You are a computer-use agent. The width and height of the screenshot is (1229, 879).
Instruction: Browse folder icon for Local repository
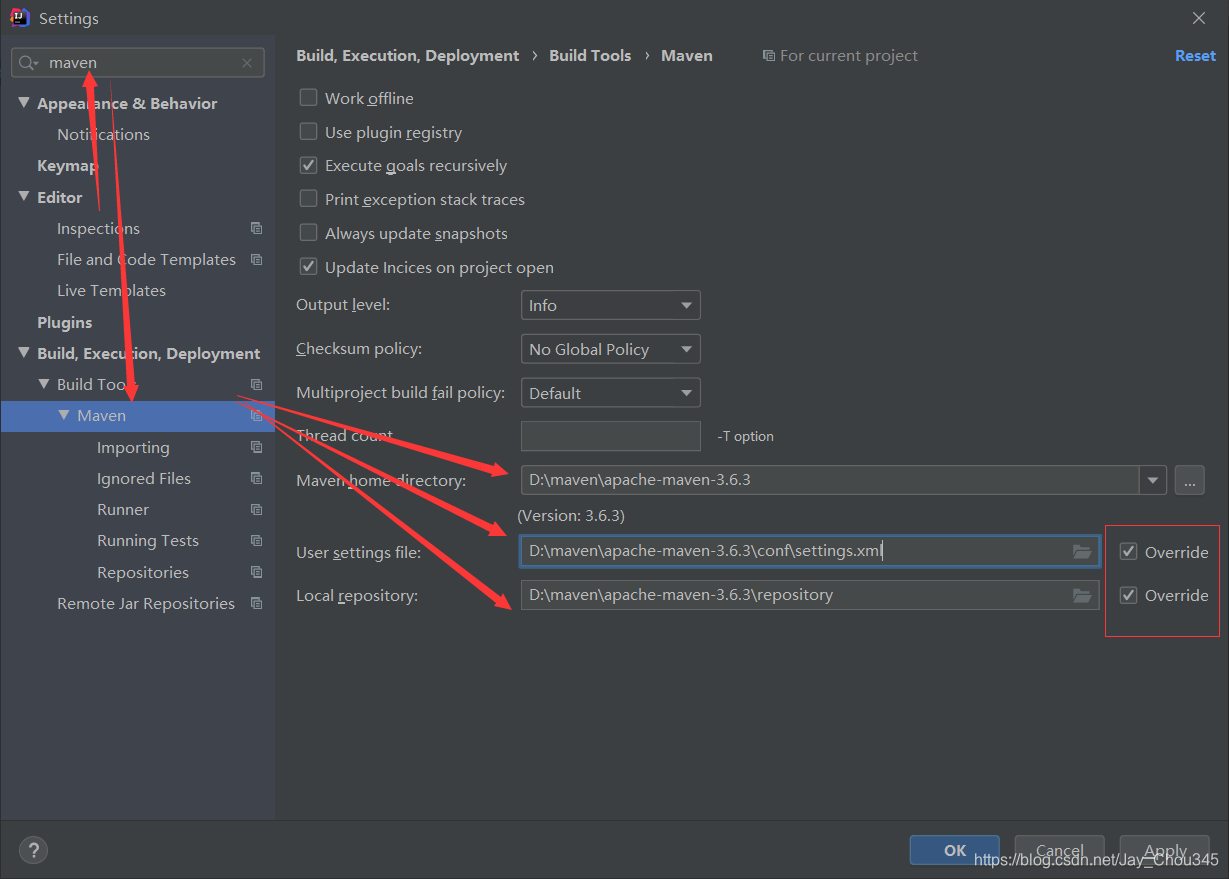tap(1081, 595)
